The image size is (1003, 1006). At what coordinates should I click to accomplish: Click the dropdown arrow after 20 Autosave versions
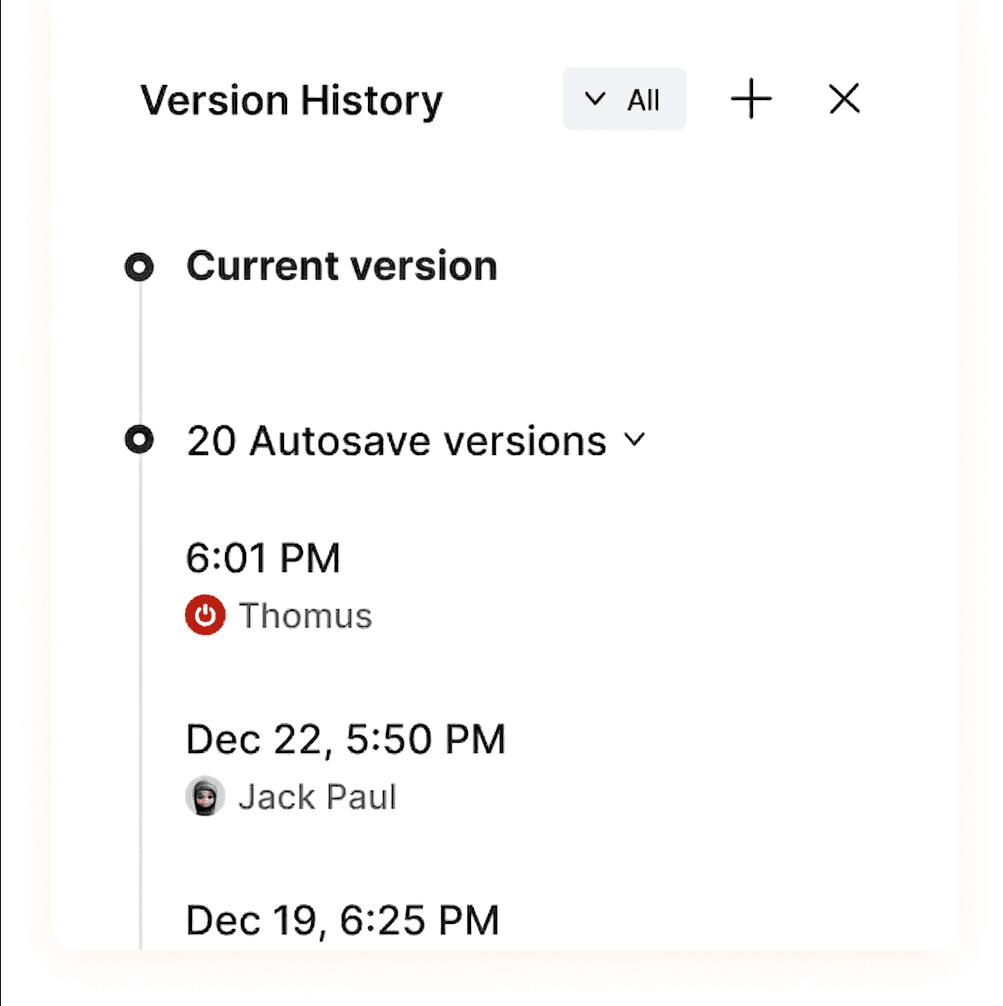pyautogui.click(x=636, y=440)
